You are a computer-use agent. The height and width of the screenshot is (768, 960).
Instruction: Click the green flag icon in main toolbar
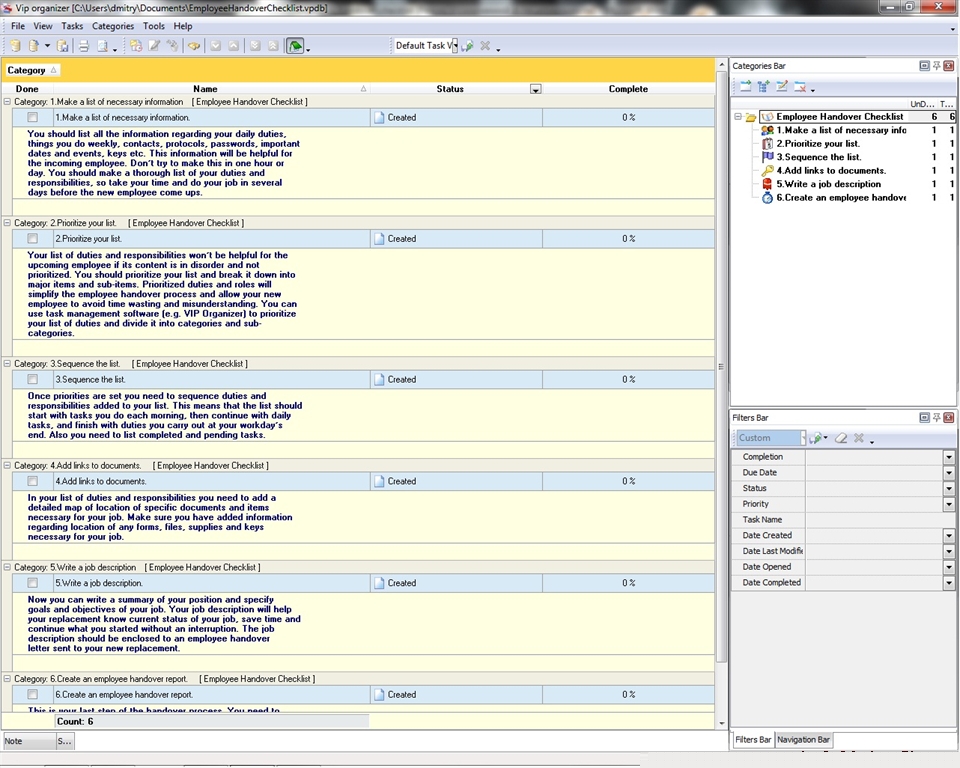pos(295,46)
